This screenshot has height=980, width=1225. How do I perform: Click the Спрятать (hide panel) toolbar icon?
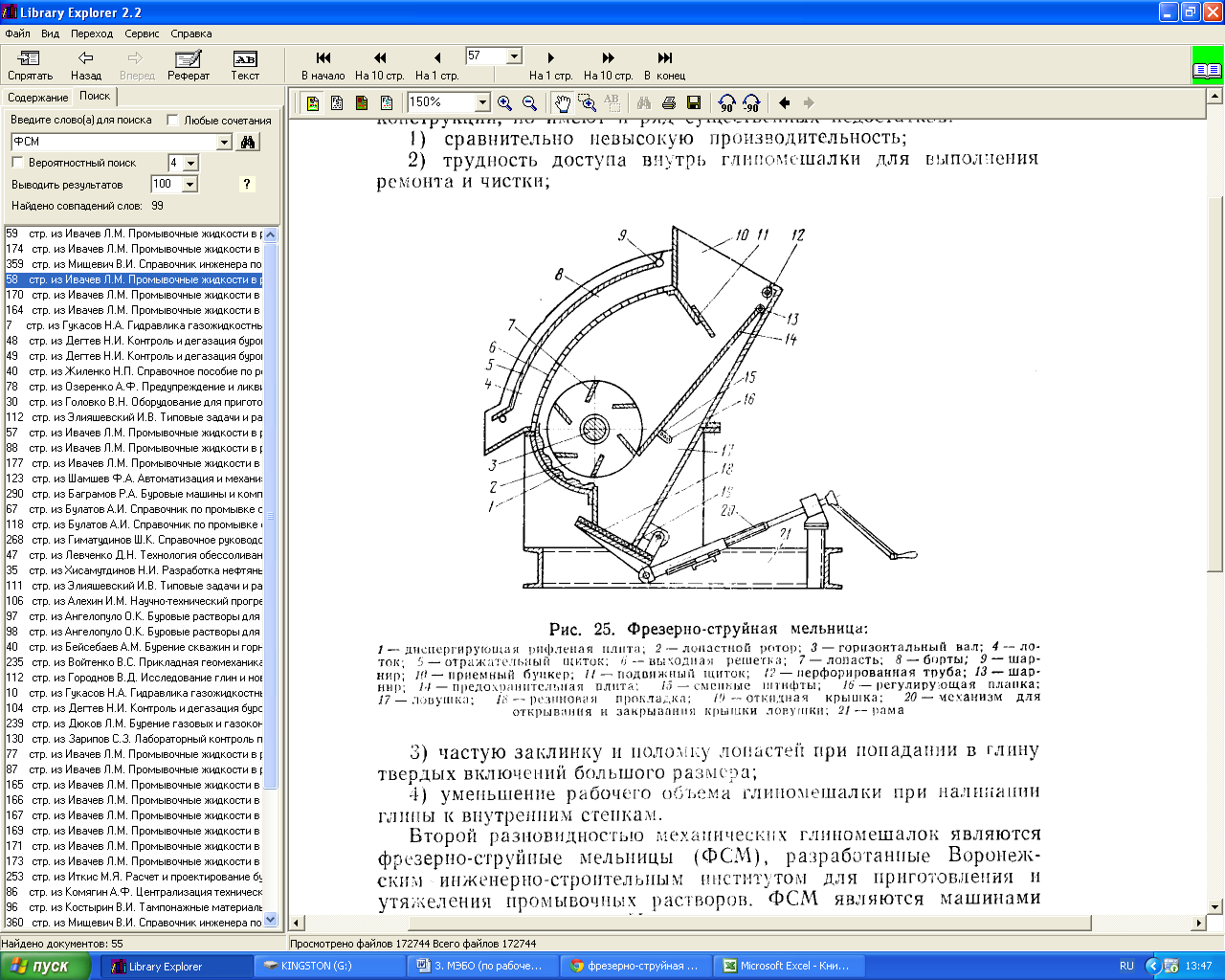click(30, 58)
